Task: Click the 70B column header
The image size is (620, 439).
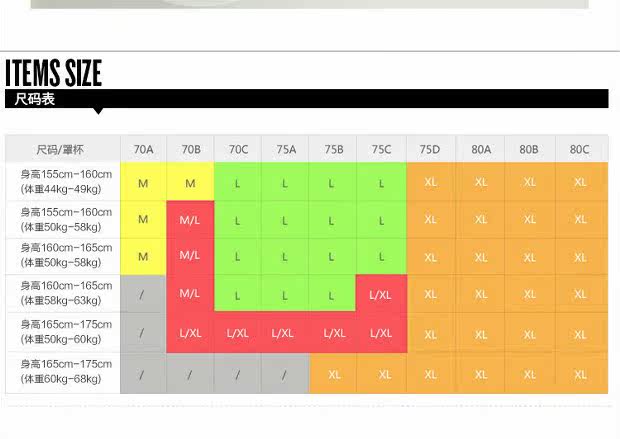Action: [190, 150]
